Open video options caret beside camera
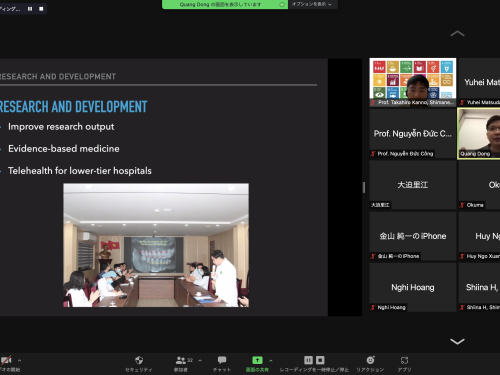 [x=19, y=360]
